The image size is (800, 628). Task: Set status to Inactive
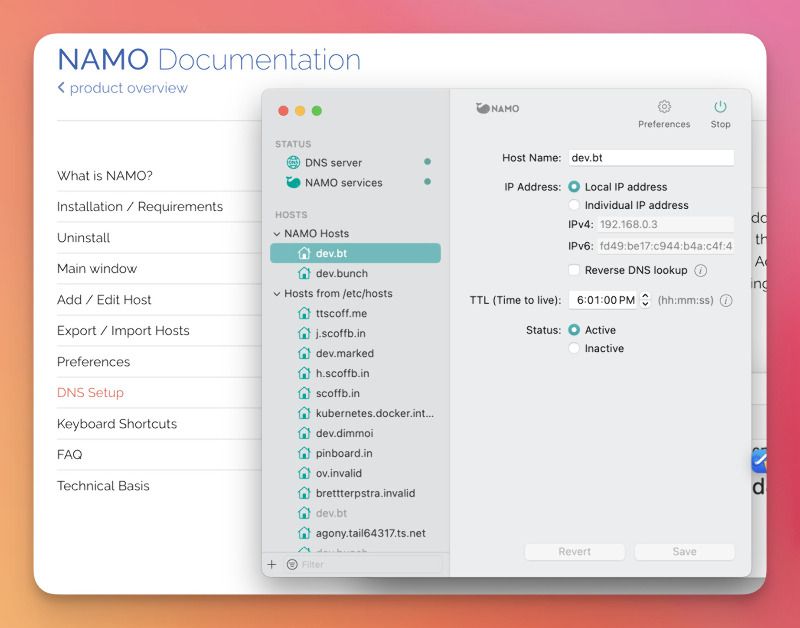[574, 348]
